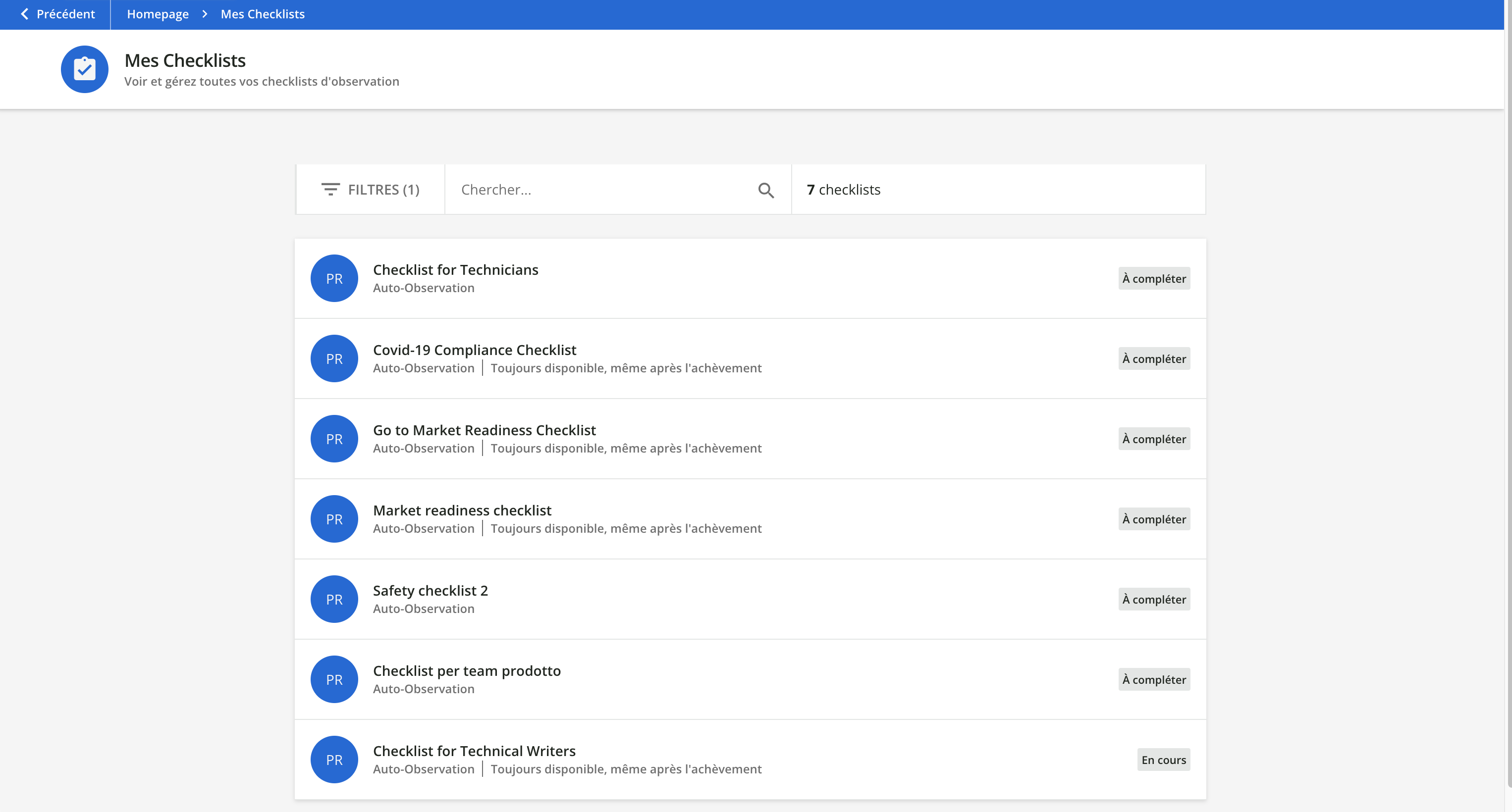Click the search magnifier icon

tap(765, 190)
